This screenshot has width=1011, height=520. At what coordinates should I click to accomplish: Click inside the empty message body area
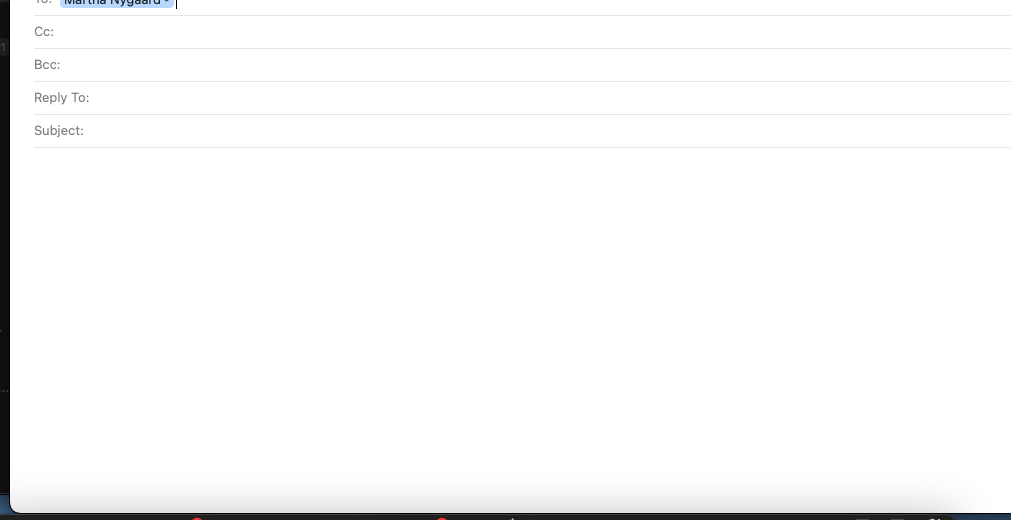pyautogui.click(x=509, y=323)
